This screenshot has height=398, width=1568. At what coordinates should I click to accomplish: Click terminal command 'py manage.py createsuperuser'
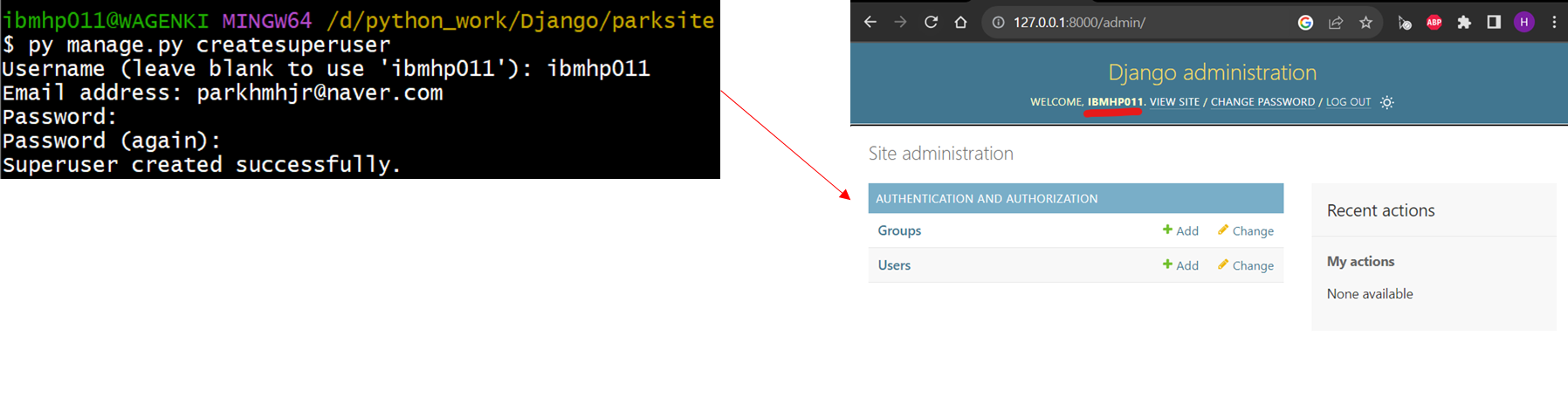210,45
